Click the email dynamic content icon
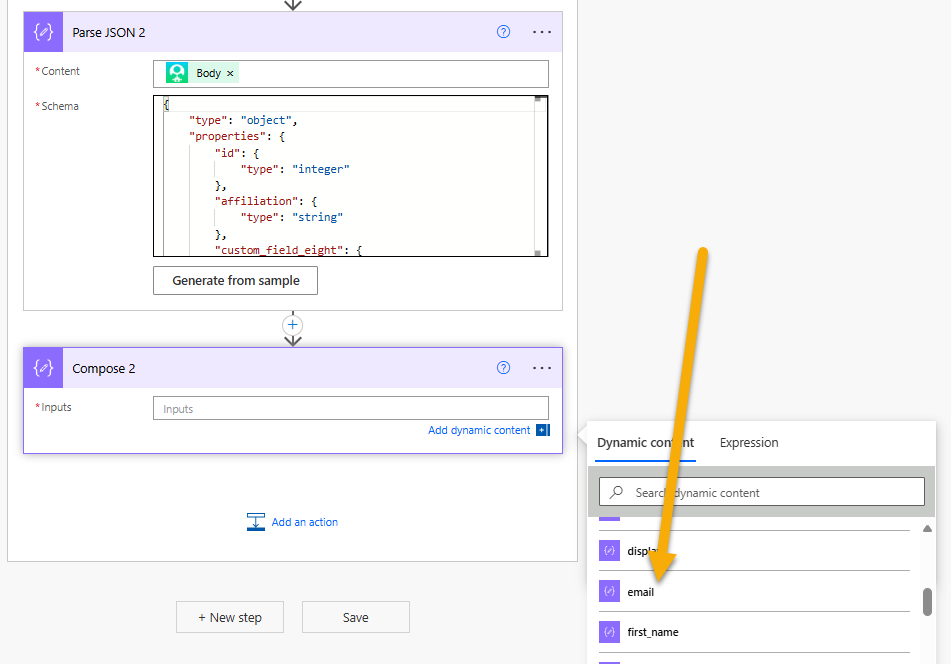Image resolution: width=951 pixels, height=664 pixels. (x=610, y=591)
